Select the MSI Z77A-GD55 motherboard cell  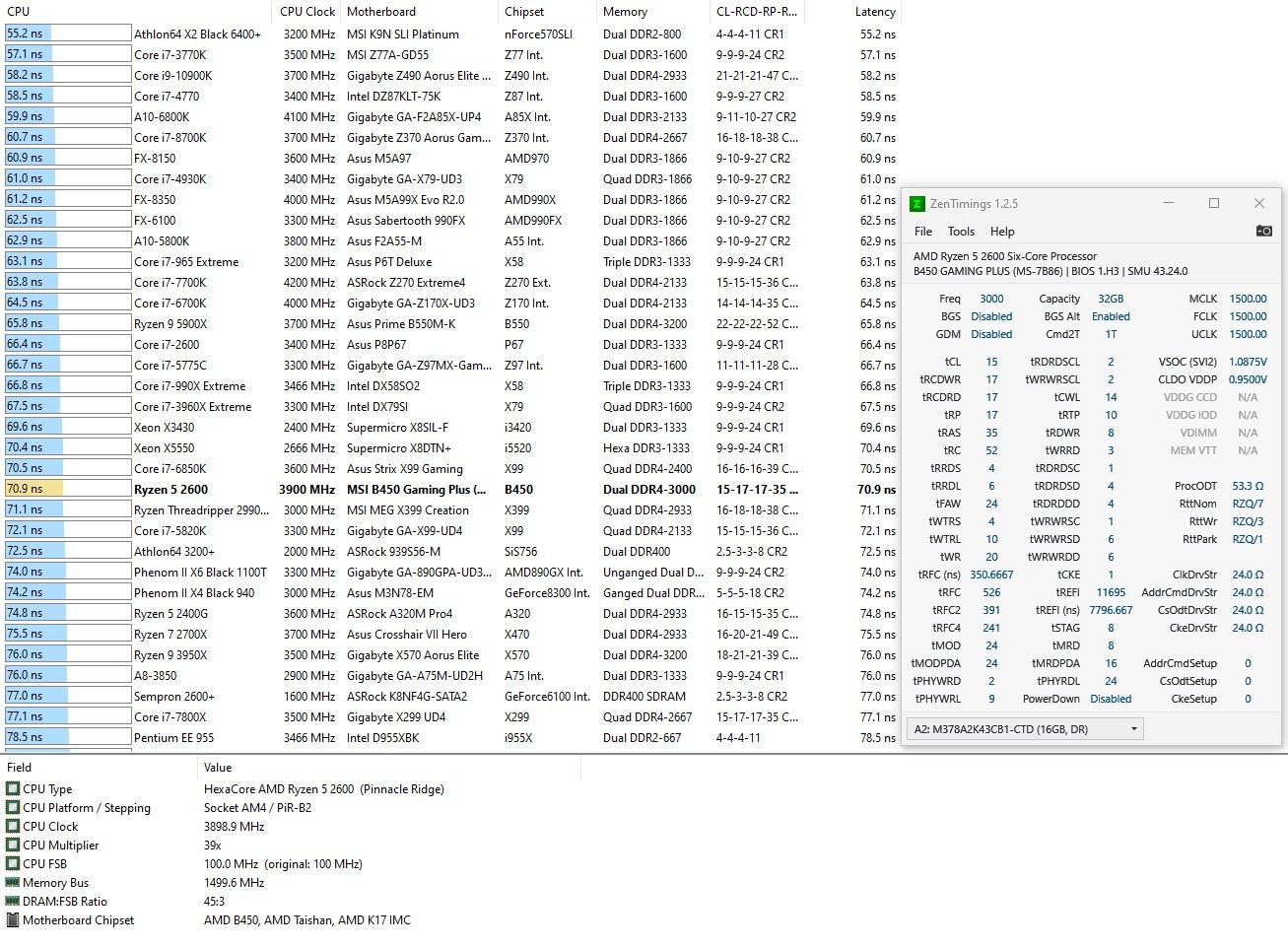tap(387, 54)
